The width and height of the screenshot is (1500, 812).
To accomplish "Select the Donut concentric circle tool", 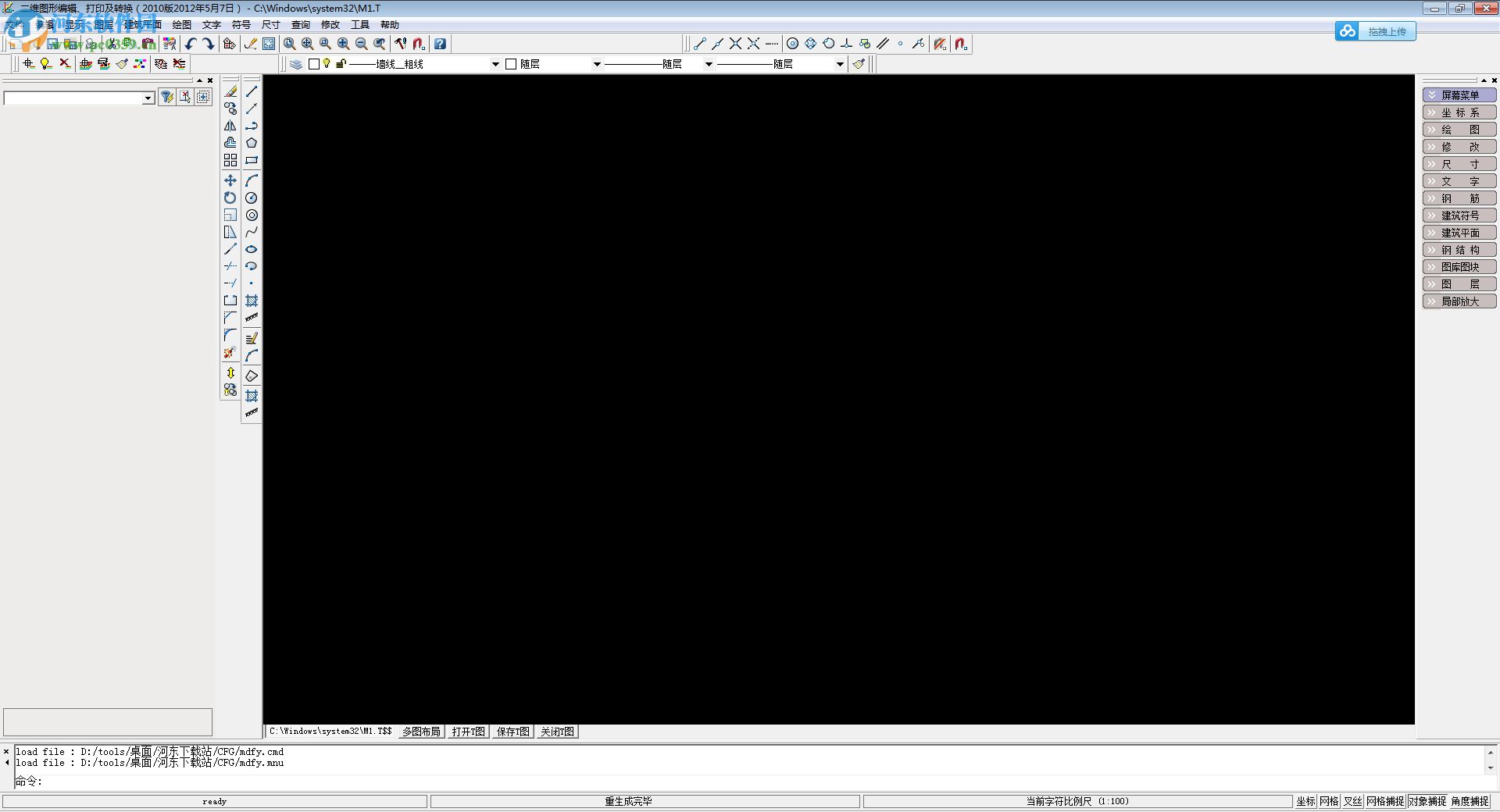I will (x=252, y=215).
